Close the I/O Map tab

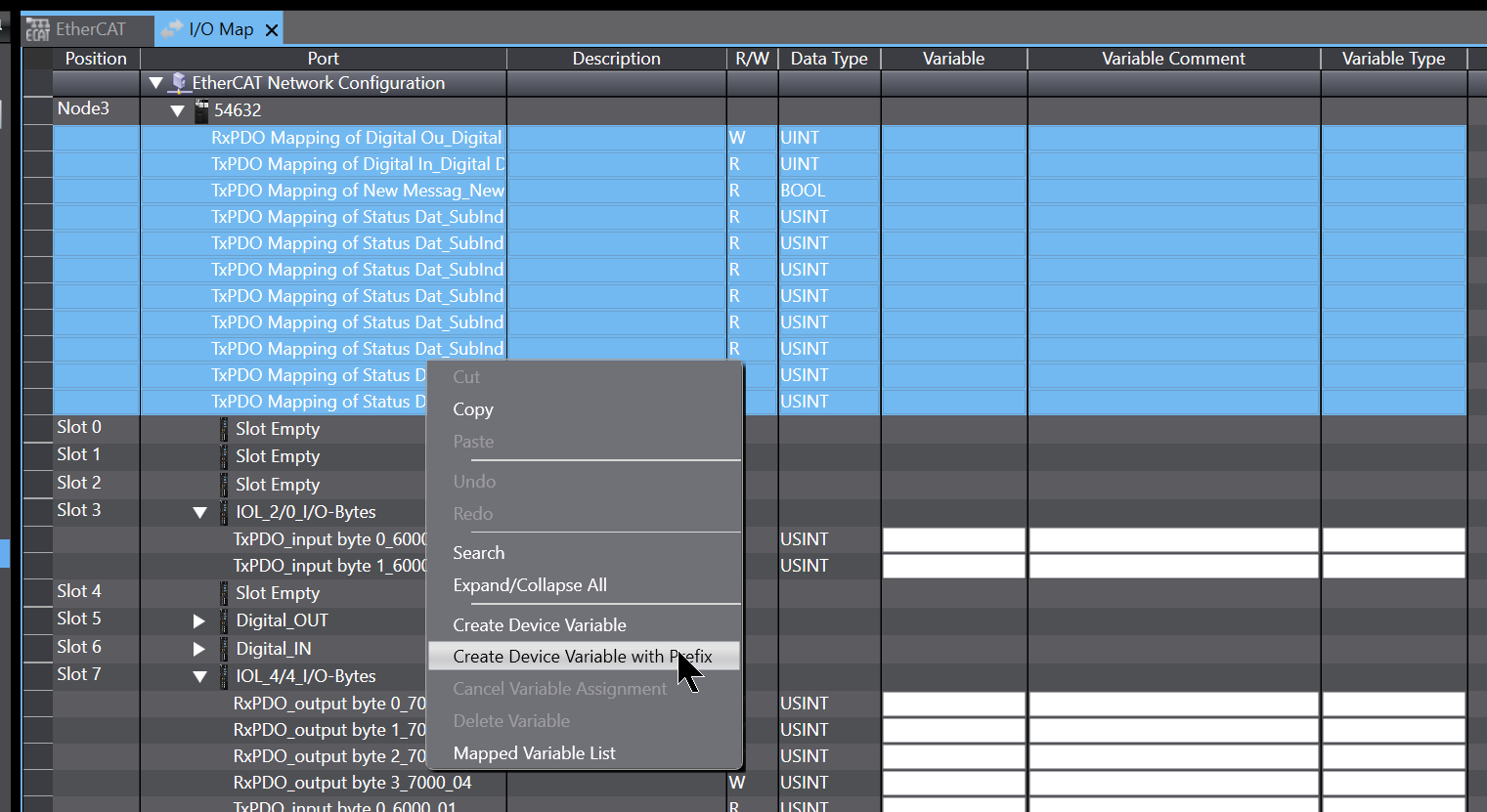(x=272, y=31)
